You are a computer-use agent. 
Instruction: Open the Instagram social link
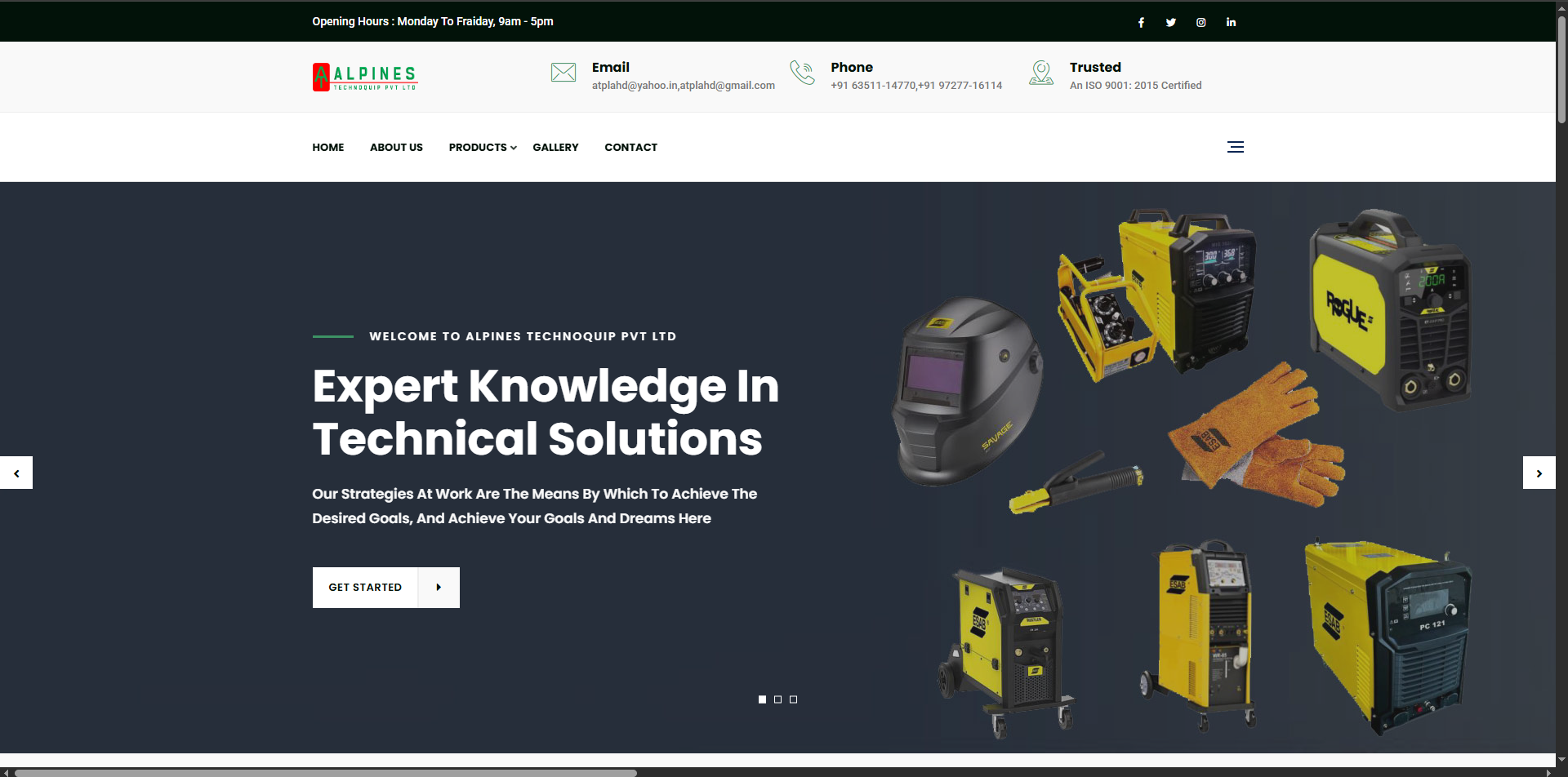1201,22
